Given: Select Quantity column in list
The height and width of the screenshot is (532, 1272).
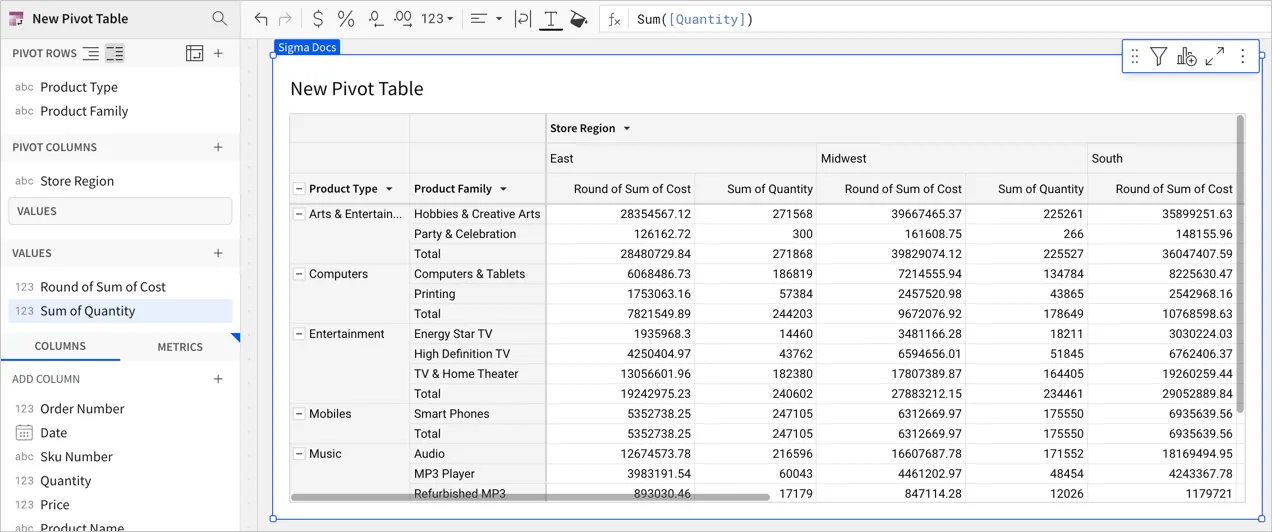Looking at the screenshot, I should click(x=120, y=481).
